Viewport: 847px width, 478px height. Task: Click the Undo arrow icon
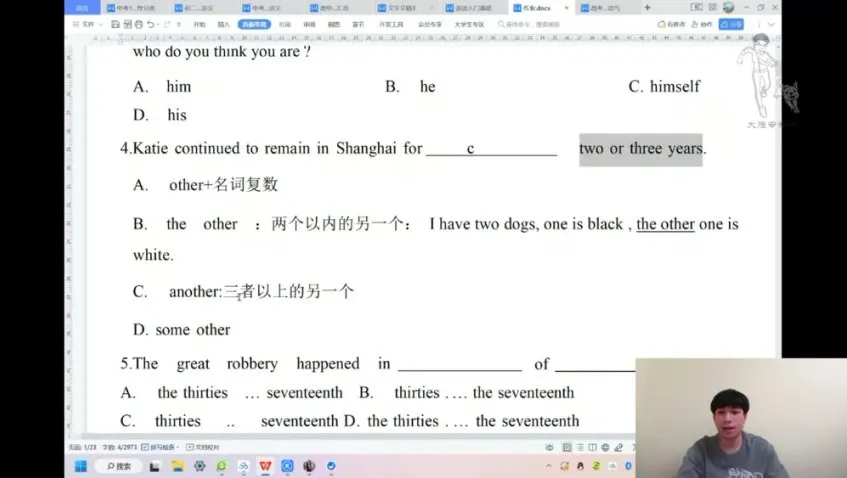tap(149, 24)
